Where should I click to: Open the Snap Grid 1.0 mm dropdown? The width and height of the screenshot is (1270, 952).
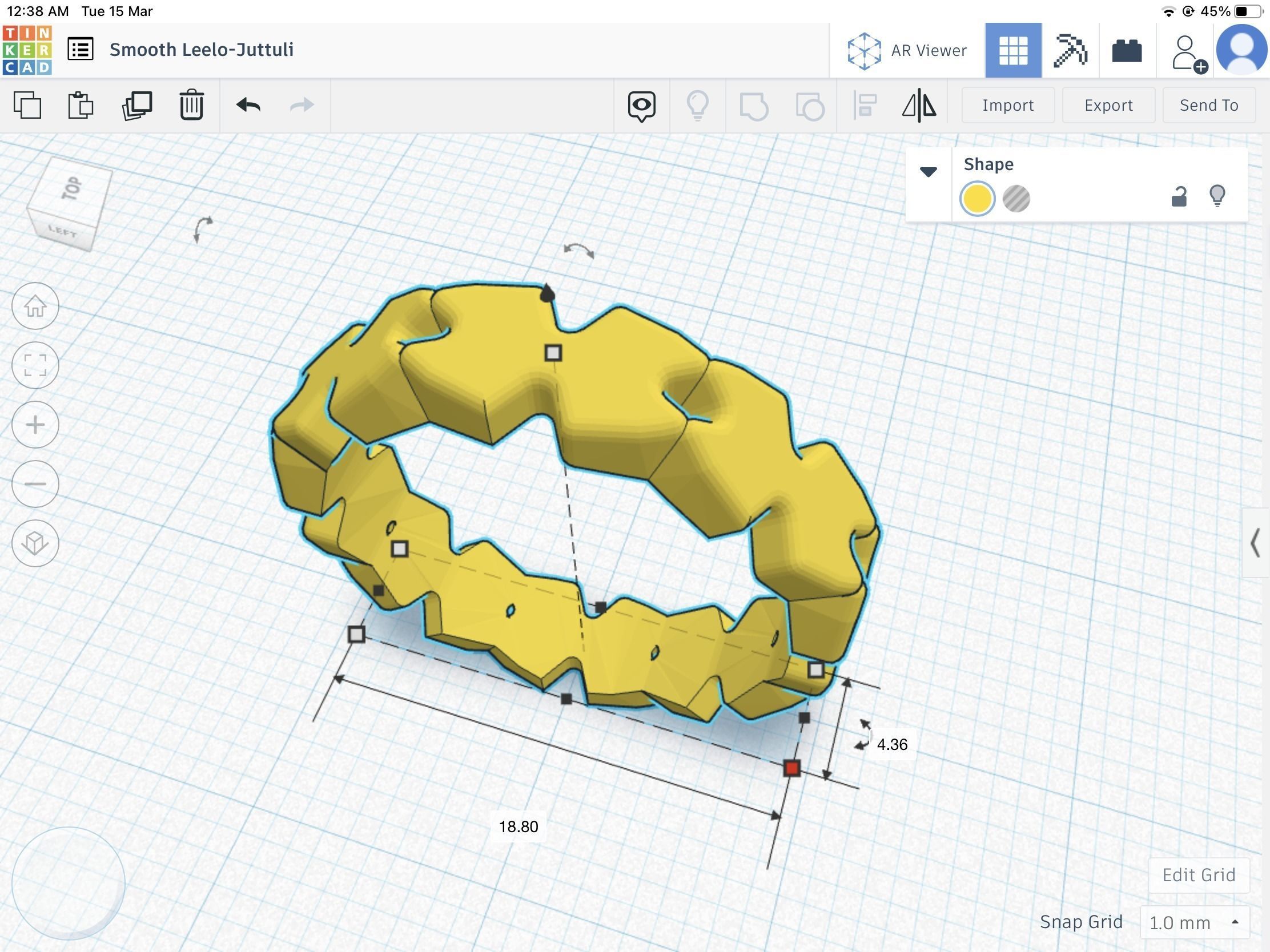1194,922
